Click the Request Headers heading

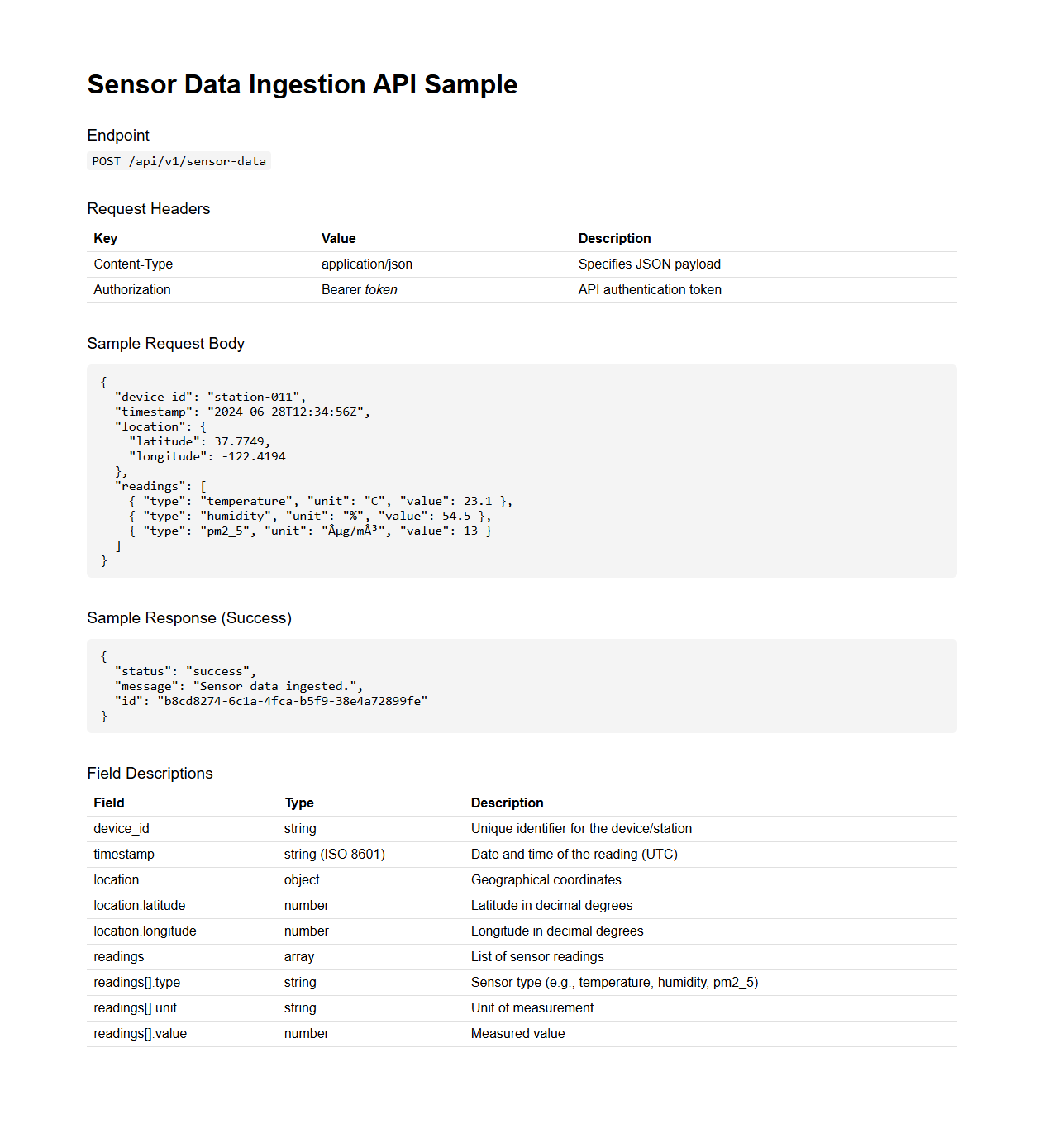coord(149,208)
